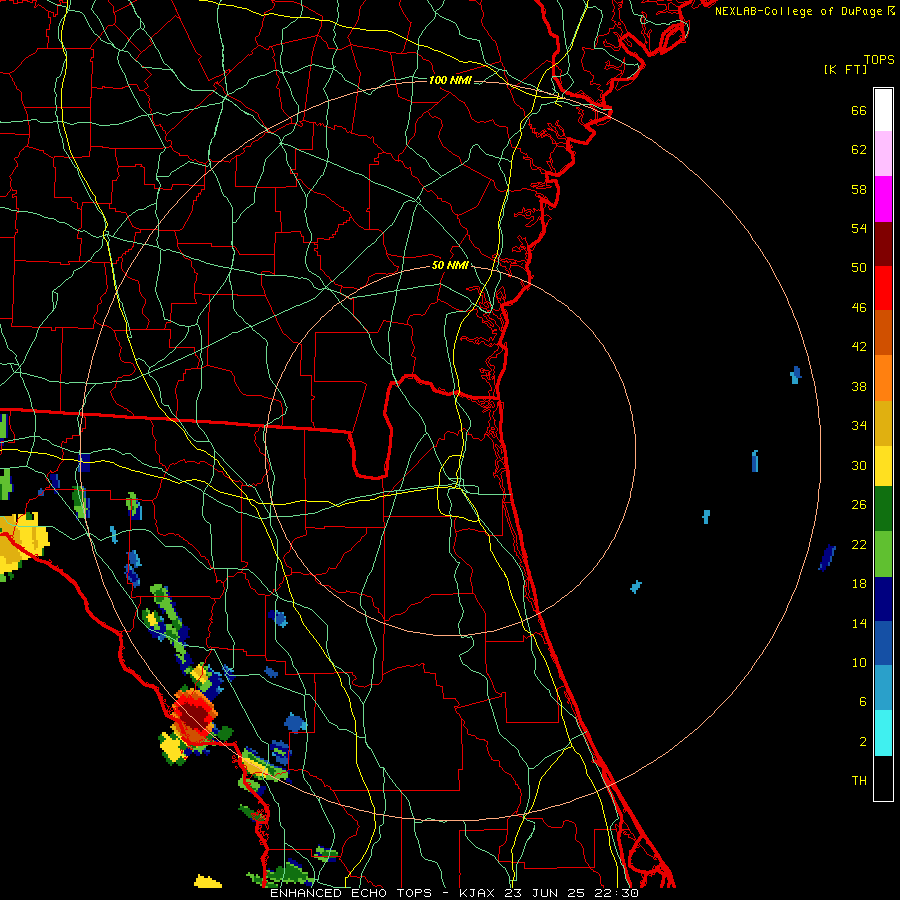Click the legend value "66"
900x900 pixels.
click(859, 111)
